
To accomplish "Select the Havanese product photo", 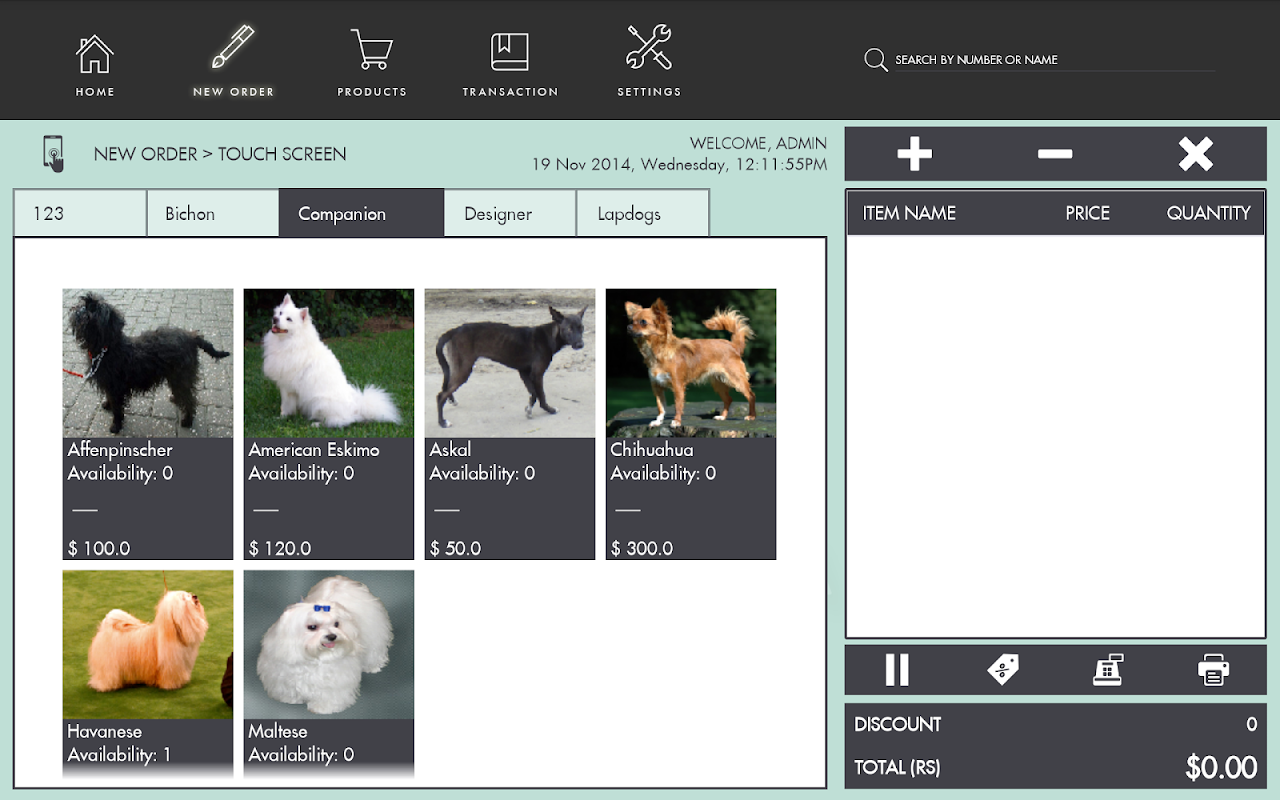I will 148,645.
